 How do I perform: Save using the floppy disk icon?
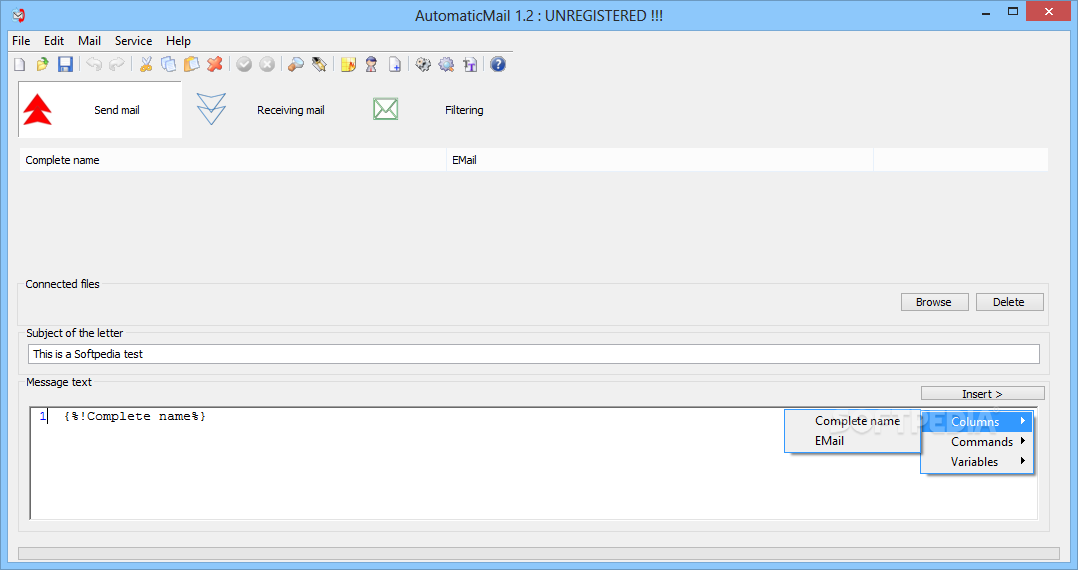(x=65, y=65)
